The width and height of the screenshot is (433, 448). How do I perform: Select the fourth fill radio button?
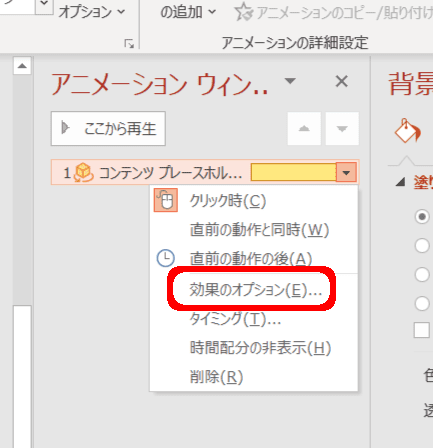(x=422, y=303)
